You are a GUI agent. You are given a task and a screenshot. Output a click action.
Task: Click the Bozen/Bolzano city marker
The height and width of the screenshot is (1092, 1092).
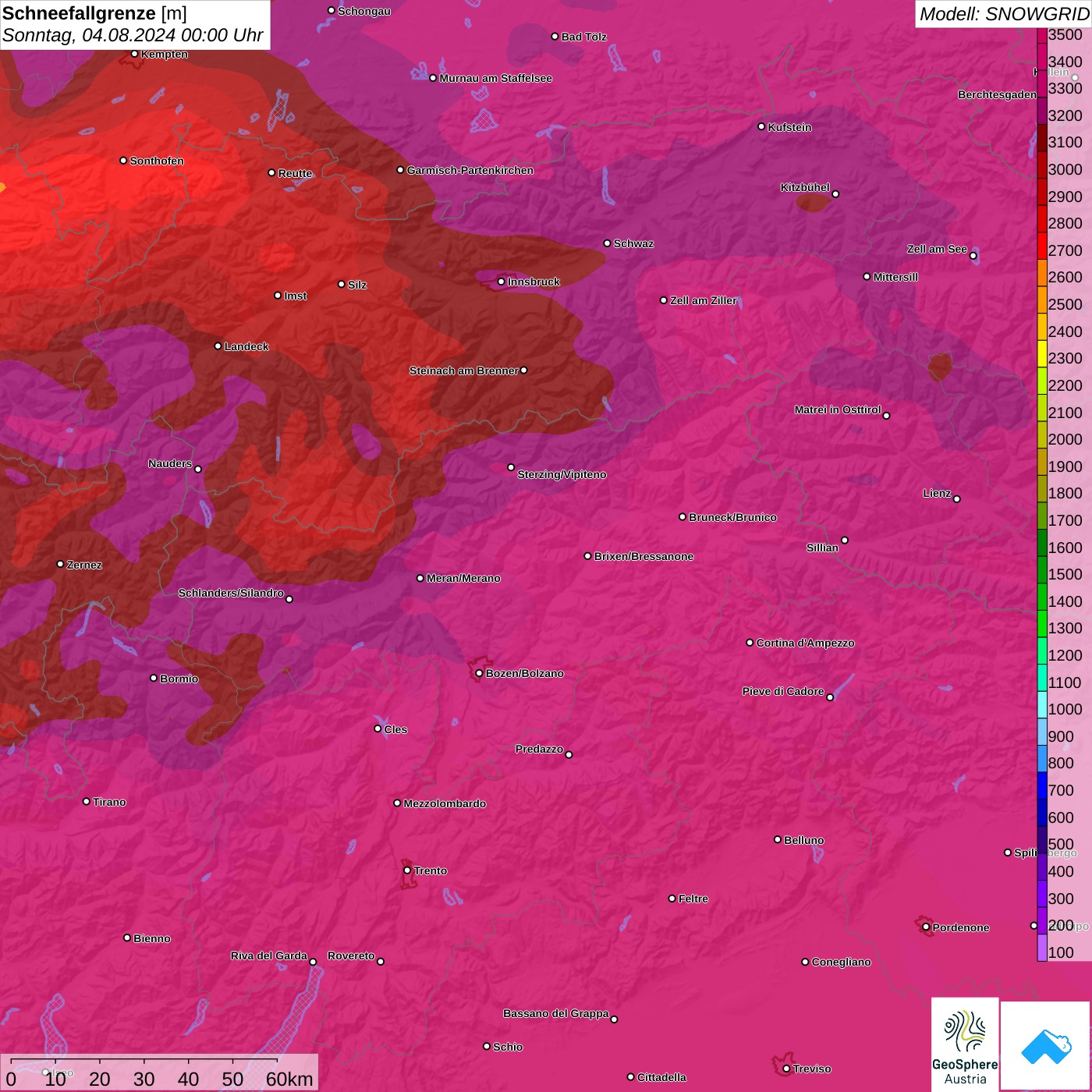[479, 673]
